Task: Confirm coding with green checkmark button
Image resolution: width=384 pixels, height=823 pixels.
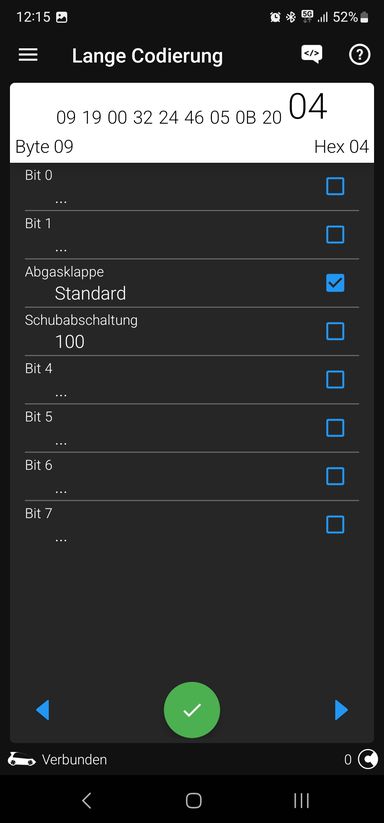Action: 192,710
